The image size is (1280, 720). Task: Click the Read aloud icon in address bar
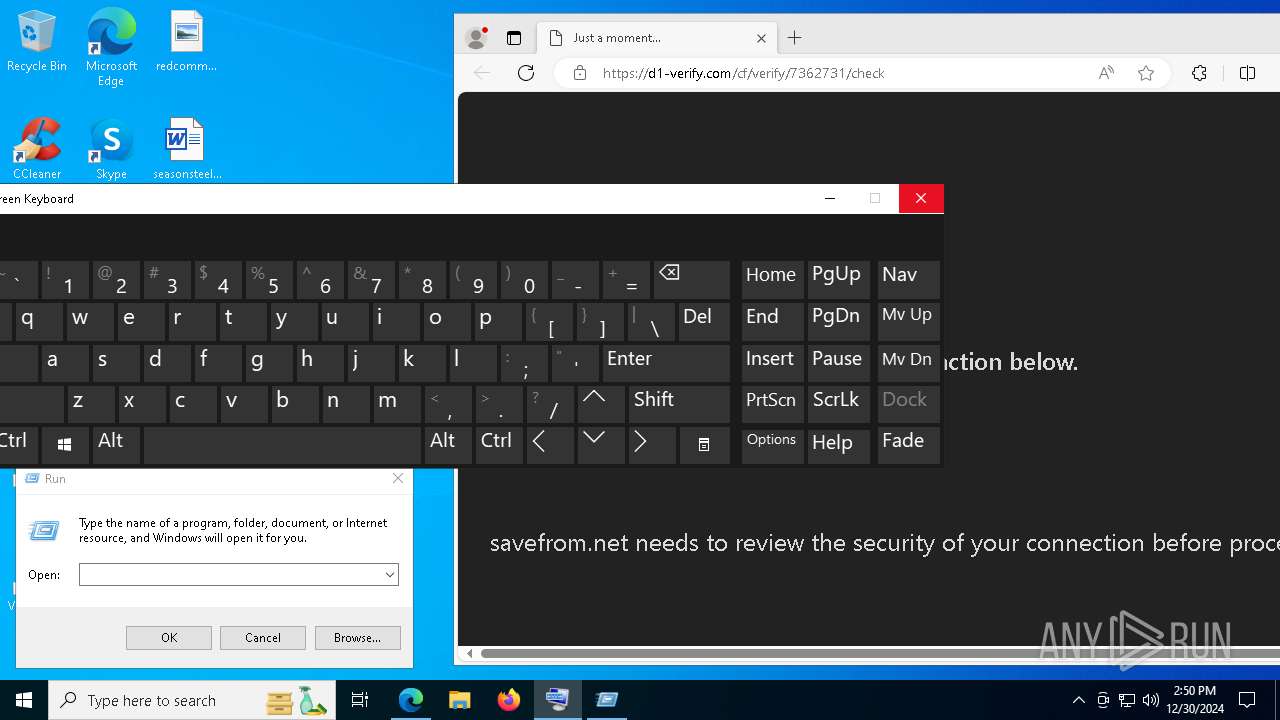tap(1106, 73)
